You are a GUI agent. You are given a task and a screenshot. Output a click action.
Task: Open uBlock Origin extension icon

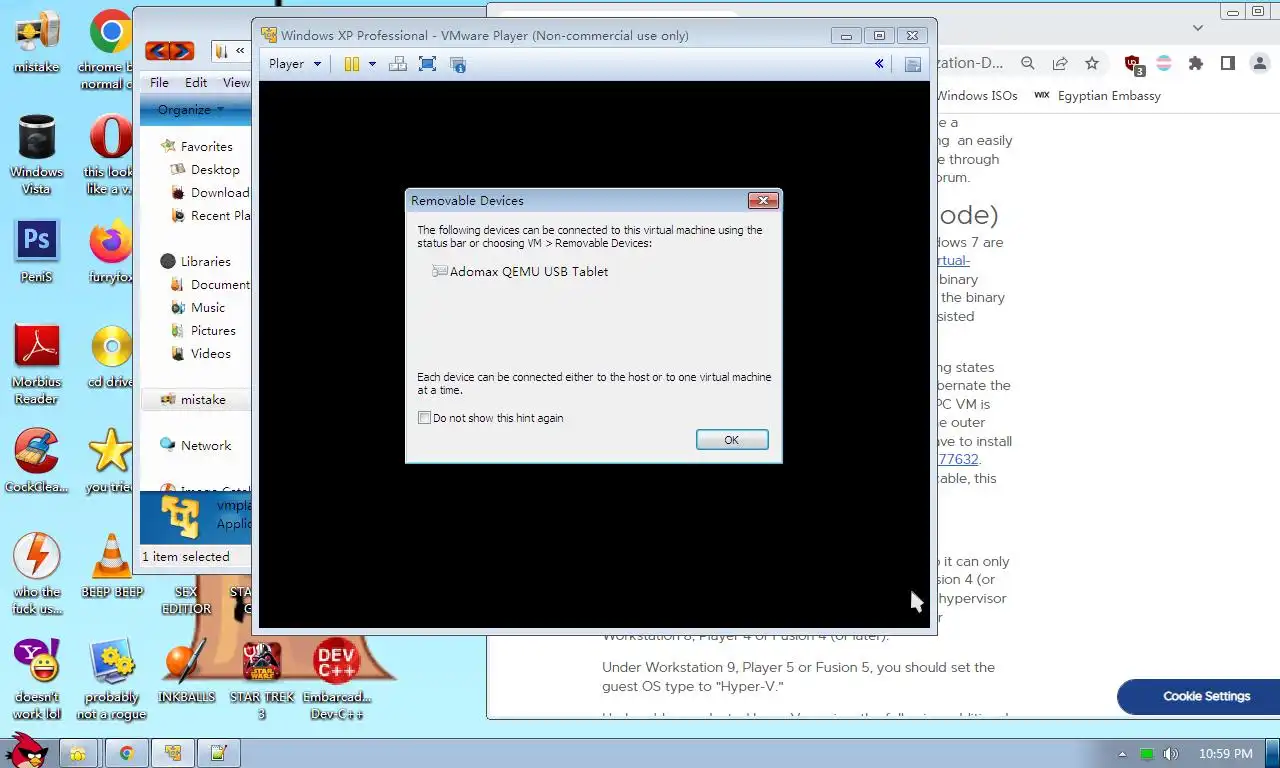[1134, 64]
